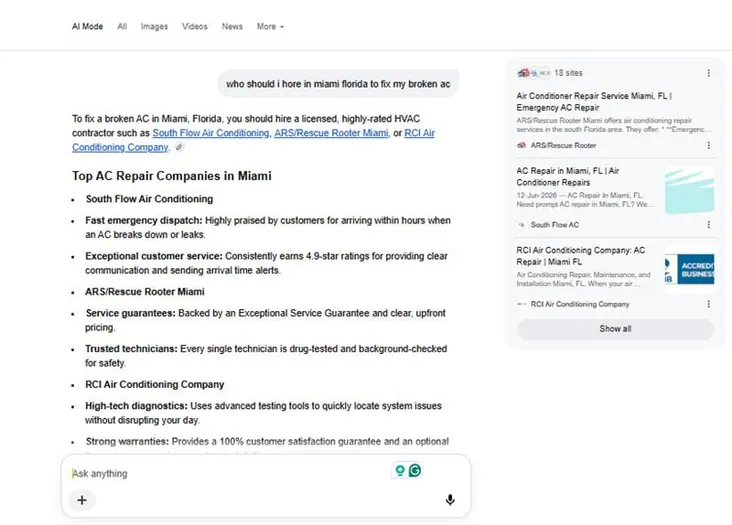Click the South Flow AC source name

click(555, 224)
